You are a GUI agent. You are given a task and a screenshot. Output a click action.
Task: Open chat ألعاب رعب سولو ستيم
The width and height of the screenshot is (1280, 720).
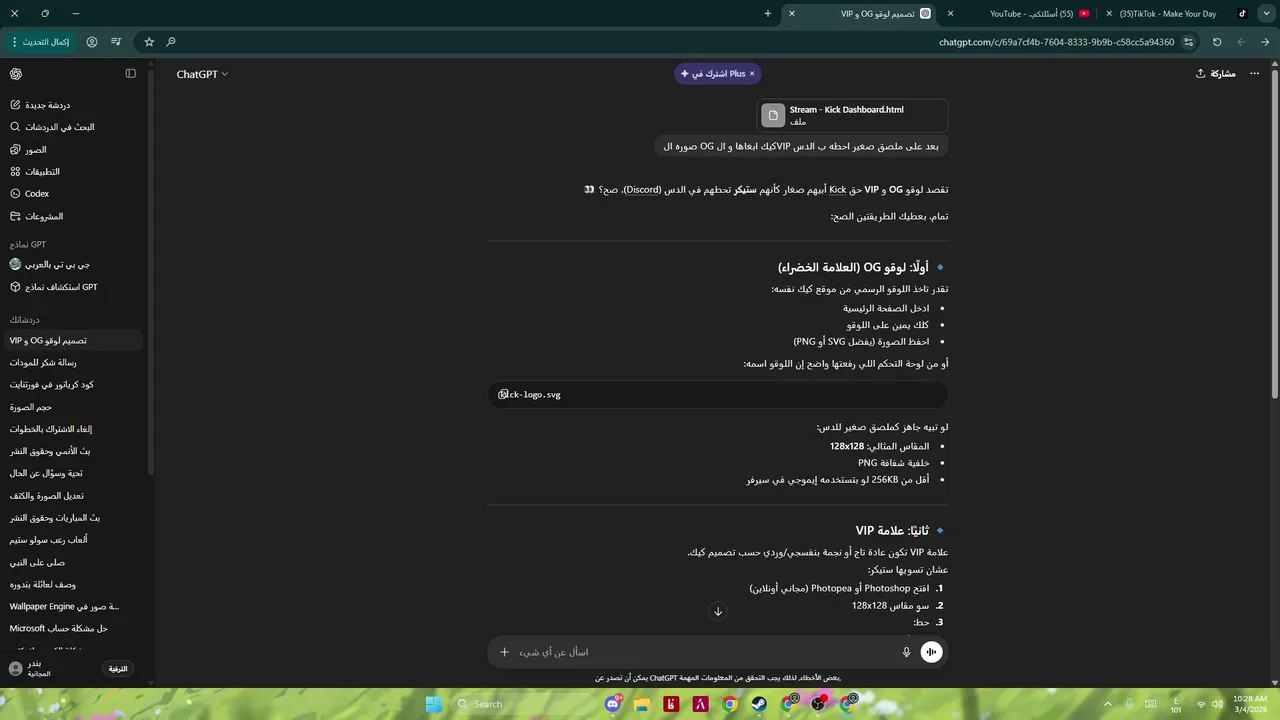click(x=74, y=540)
